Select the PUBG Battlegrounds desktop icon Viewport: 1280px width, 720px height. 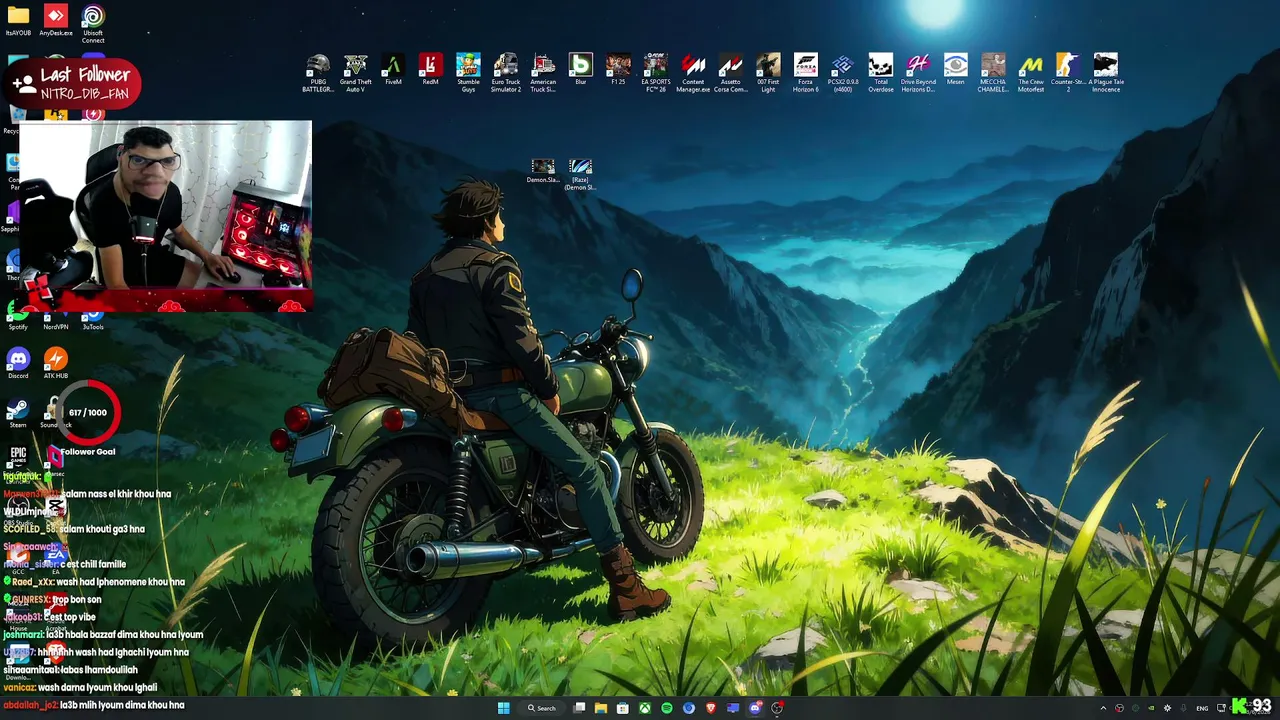click(x=318, y=73)
